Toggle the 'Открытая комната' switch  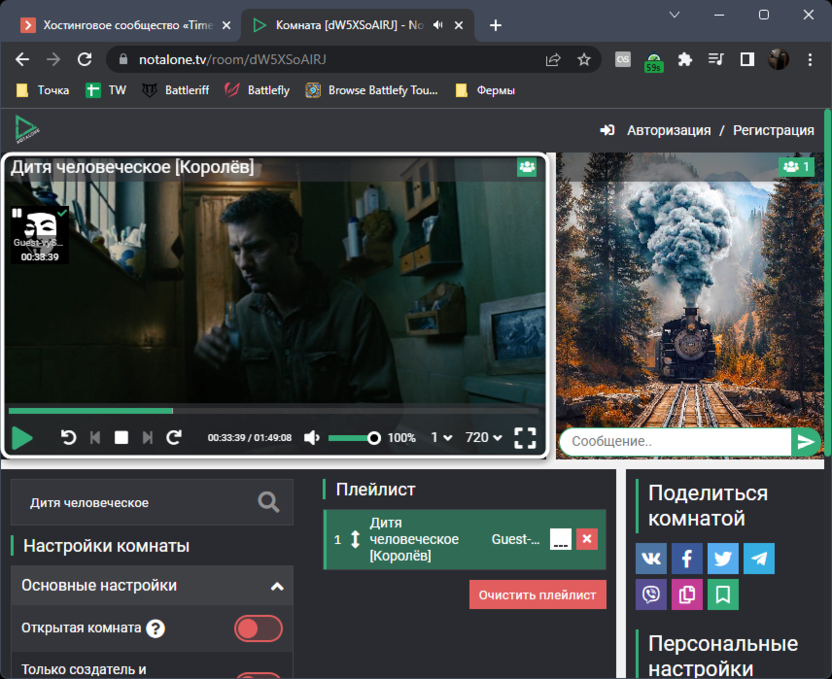click(258, 628)
